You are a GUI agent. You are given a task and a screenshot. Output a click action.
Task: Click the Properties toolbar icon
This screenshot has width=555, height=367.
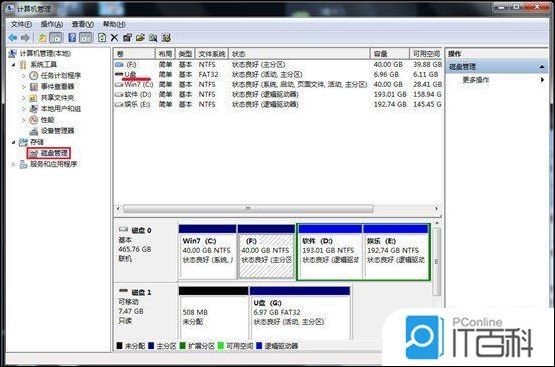tap(127, 38)
